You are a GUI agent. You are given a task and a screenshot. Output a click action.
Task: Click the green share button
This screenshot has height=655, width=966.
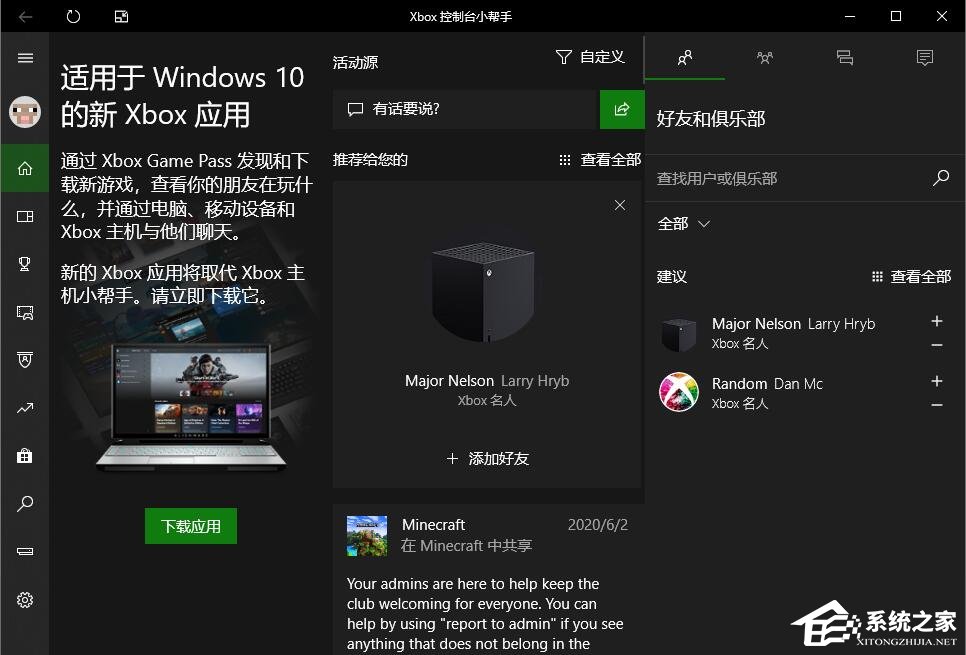point(622,110)
